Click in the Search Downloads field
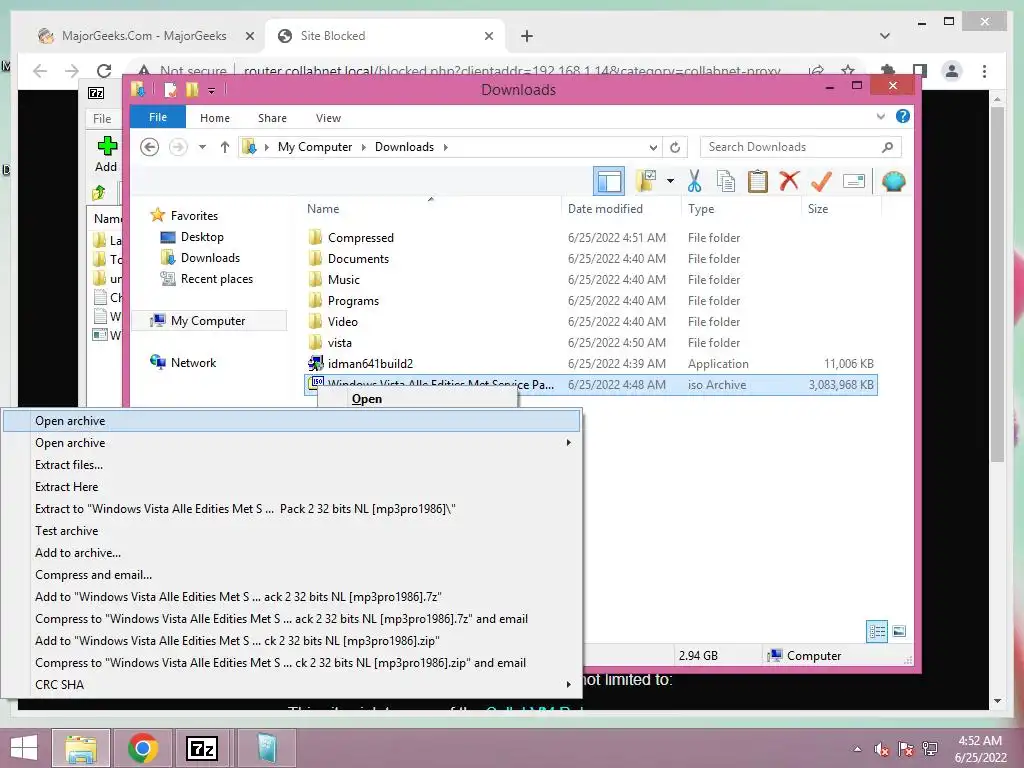The image size is (1024, 768). [800, 147]
